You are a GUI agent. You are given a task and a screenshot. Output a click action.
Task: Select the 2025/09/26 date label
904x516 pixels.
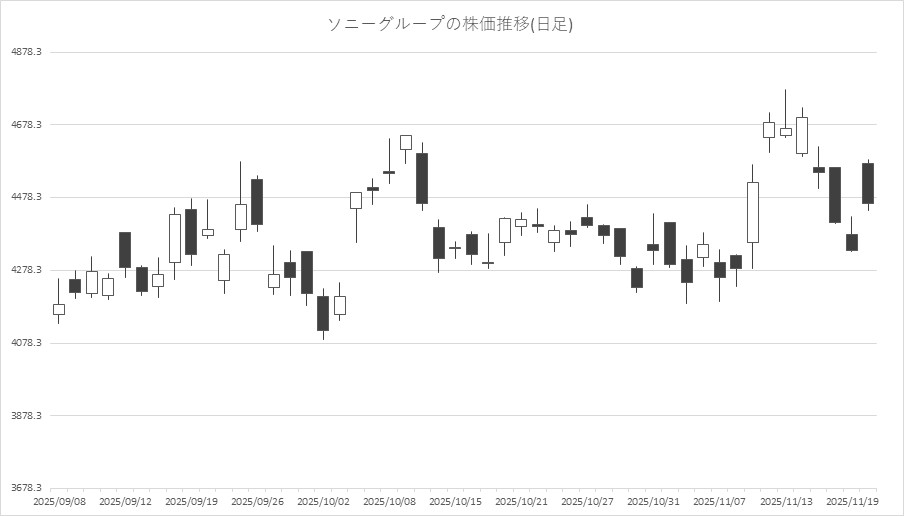point(257,501)
